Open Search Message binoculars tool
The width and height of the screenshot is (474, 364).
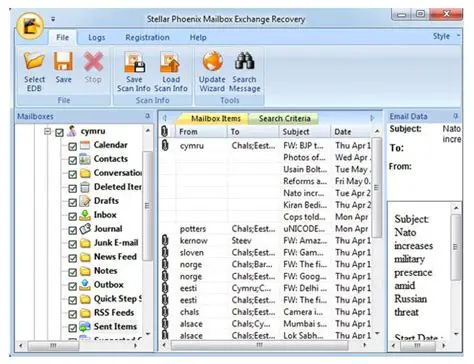click(244, 62)
